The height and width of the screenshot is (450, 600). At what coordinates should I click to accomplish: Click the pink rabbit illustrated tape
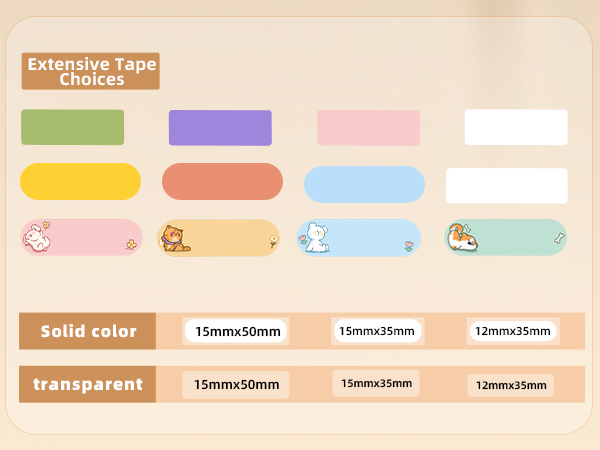pos(81,238)
